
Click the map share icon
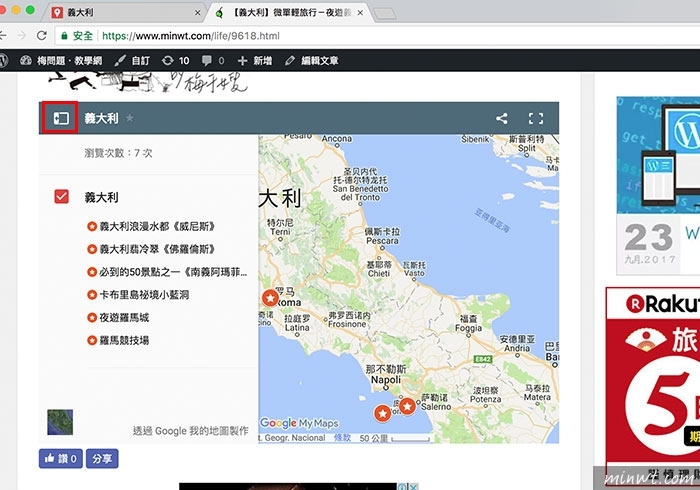tap(502, 118)
